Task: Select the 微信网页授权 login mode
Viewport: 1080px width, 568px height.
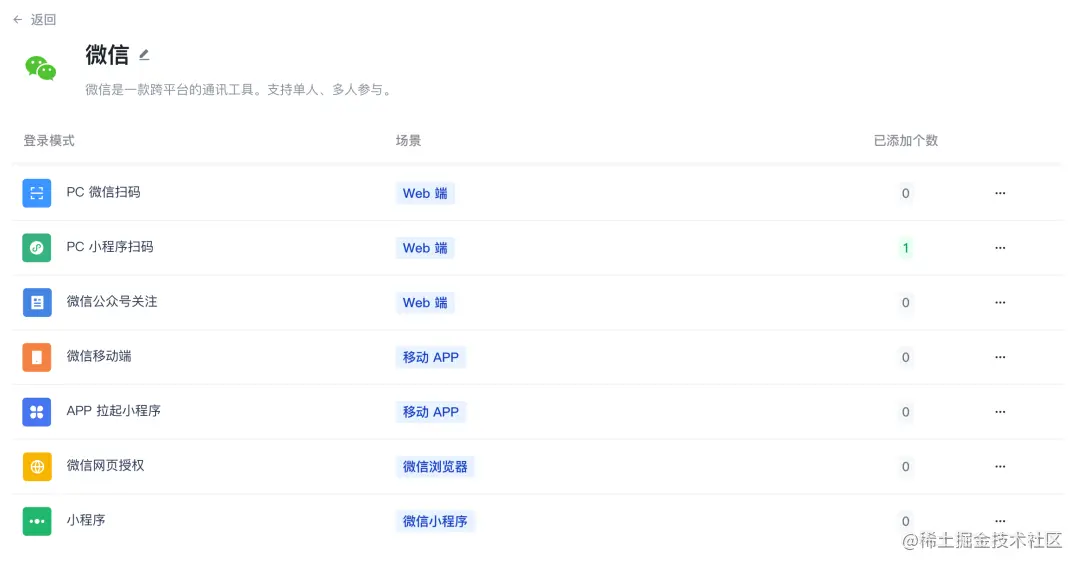Action: click(105, 465)
